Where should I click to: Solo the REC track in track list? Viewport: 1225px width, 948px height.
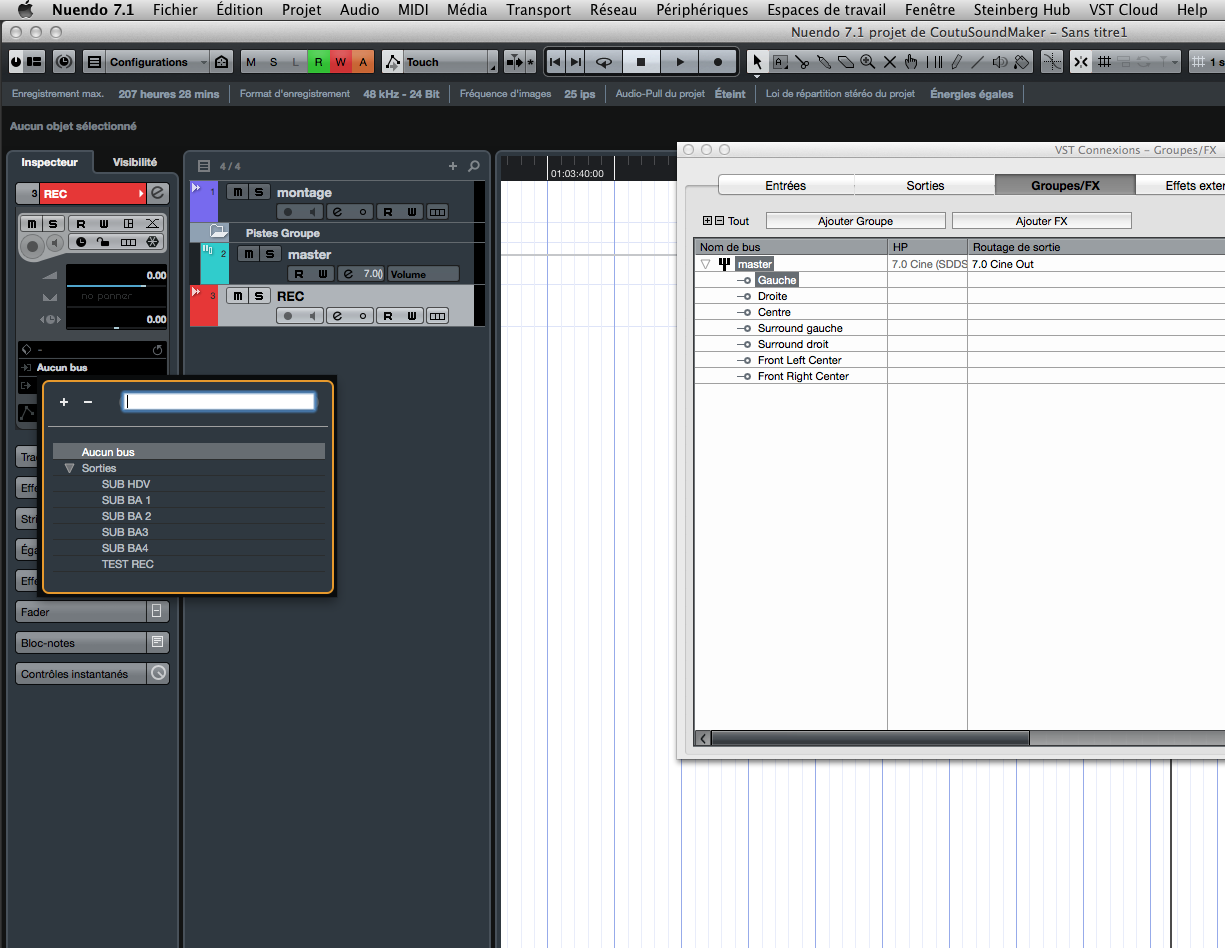(x=259, y=296)
